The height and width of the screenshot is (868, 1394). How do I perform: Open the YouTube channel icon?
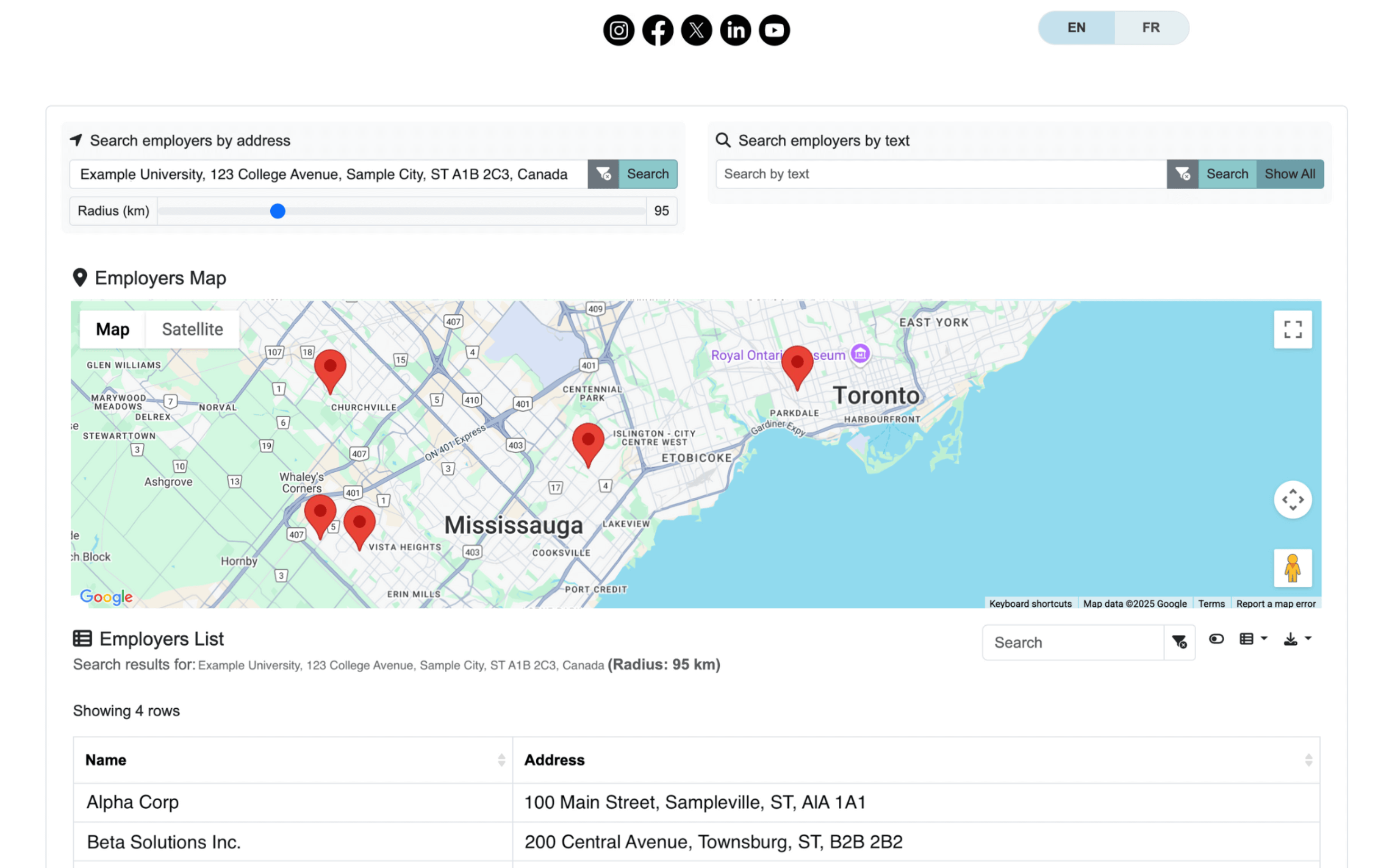[x=774, y=30]
